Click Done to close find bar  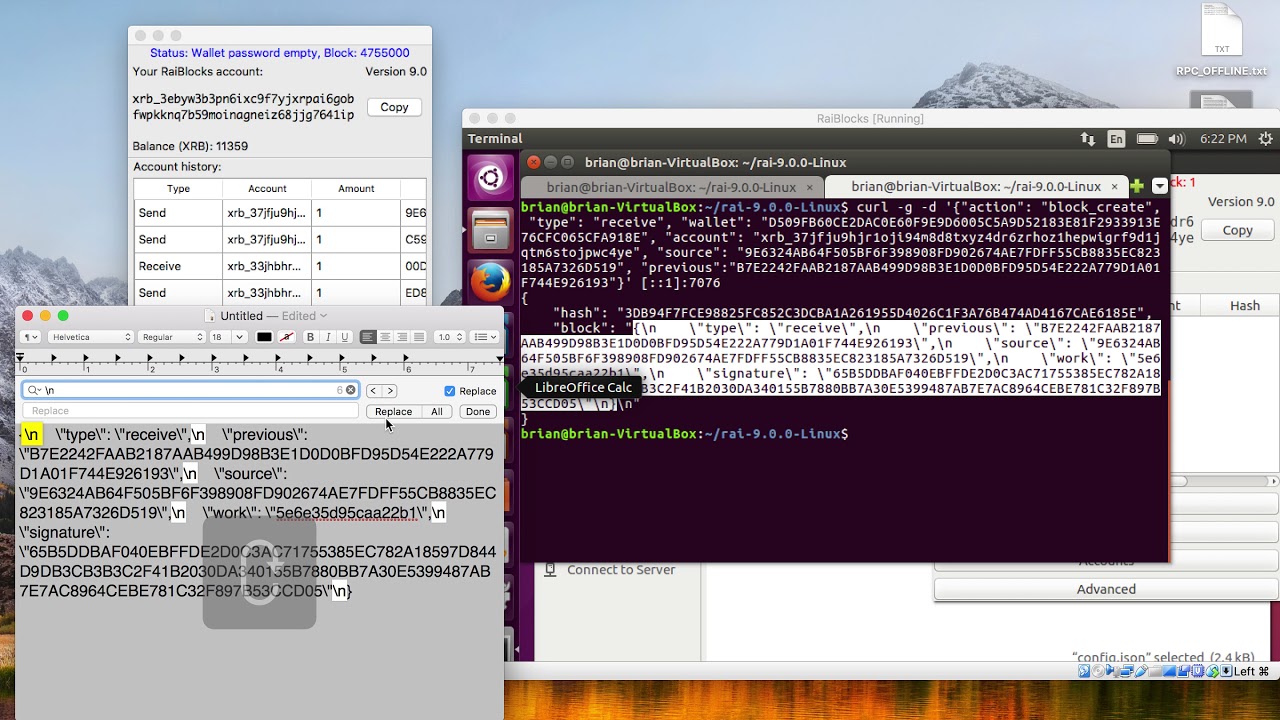pos(478,411)
